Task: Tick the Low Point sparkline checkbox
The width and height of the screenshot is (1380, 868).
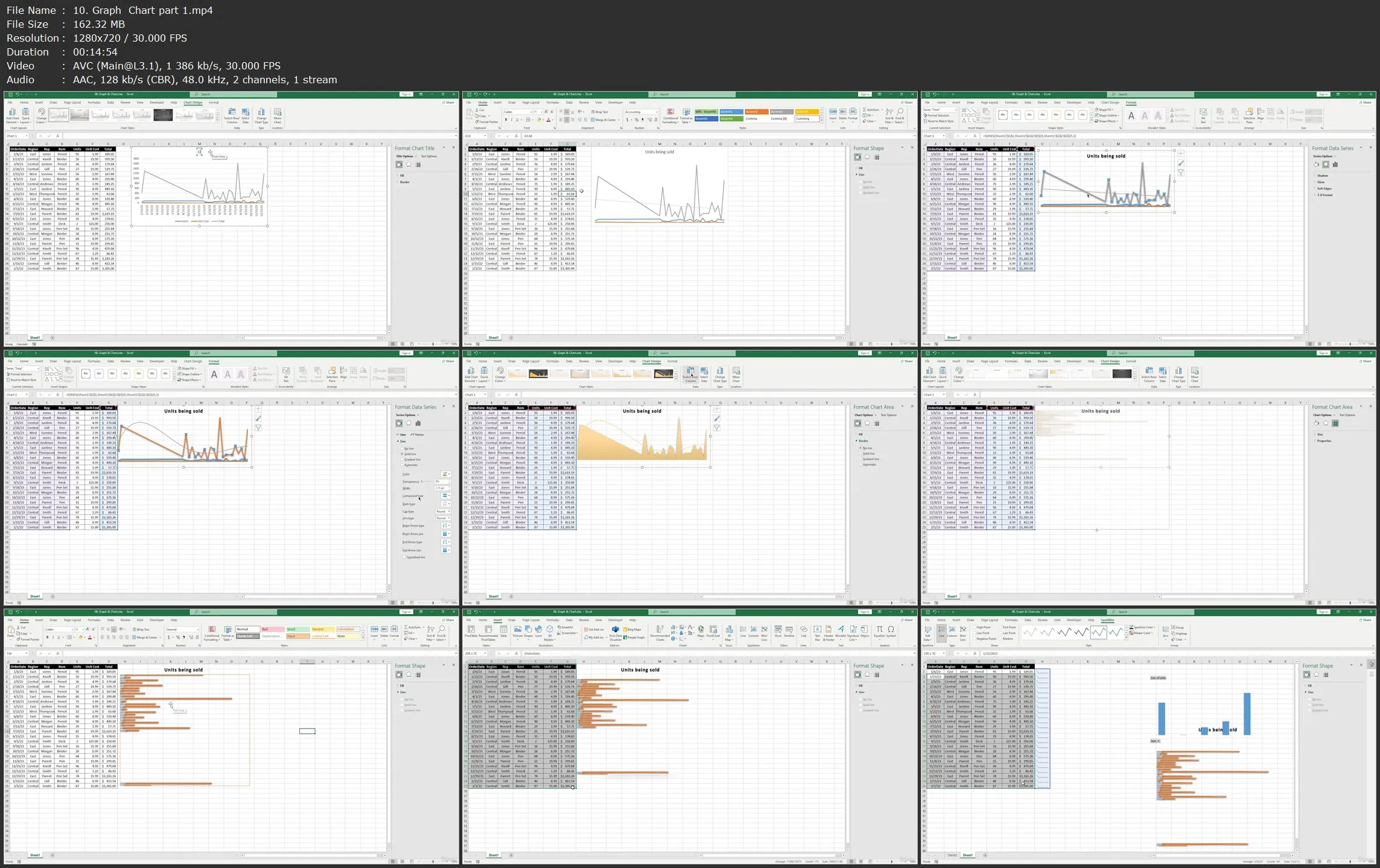Action: click(x=974, y=633)
